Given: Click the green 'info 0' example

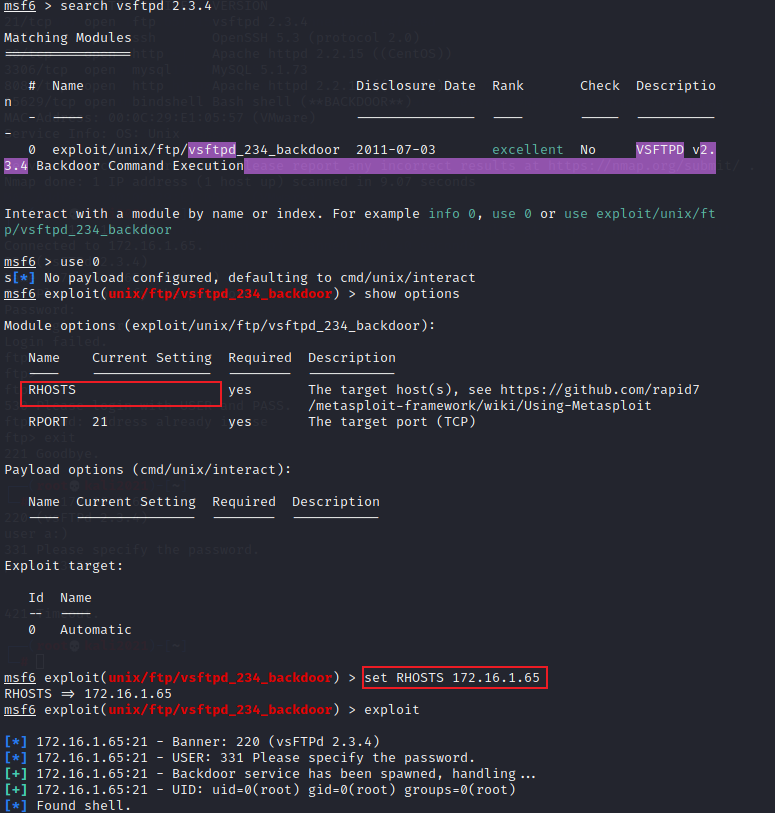Looking at the screenshot, I should (x=452, y=214).
